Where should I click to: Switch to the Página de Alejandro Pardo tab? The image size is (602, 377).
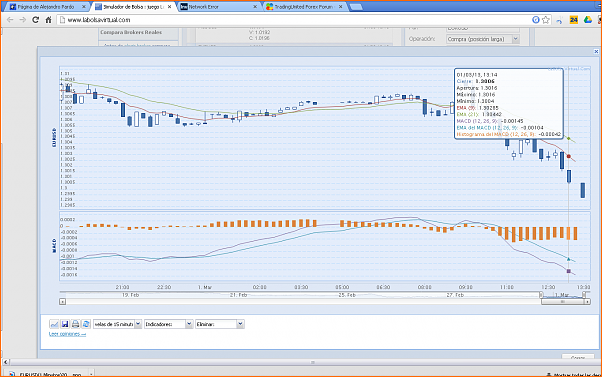coord(45,7)
